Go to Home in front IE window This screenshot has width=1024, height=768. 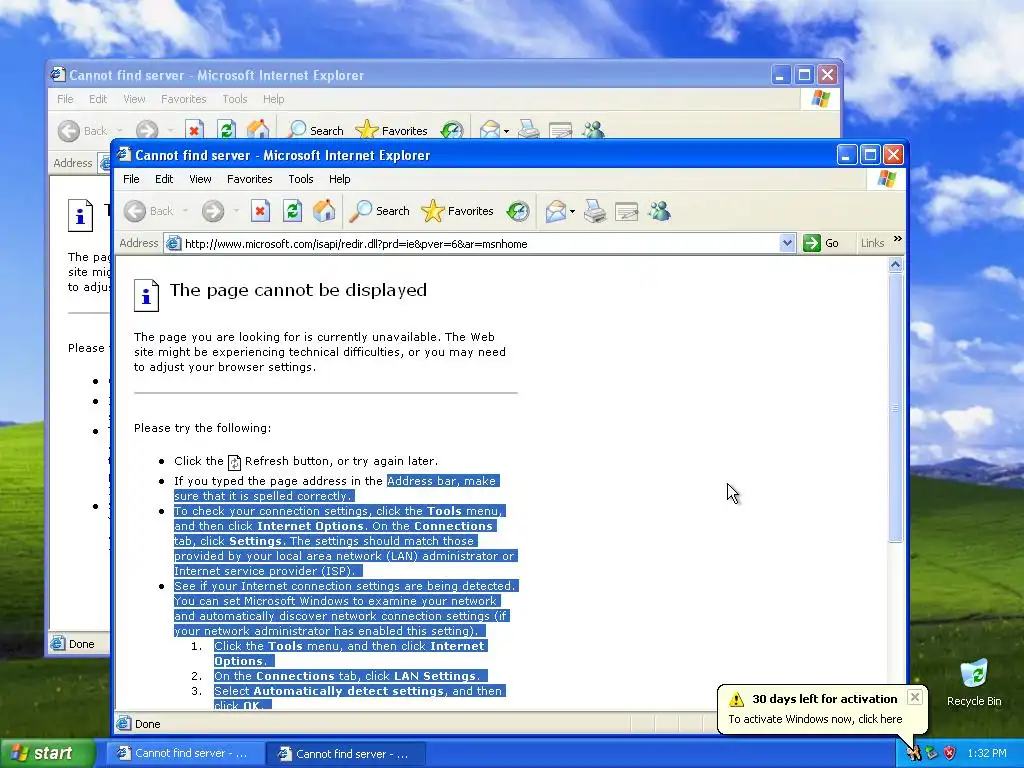point(324,211)
